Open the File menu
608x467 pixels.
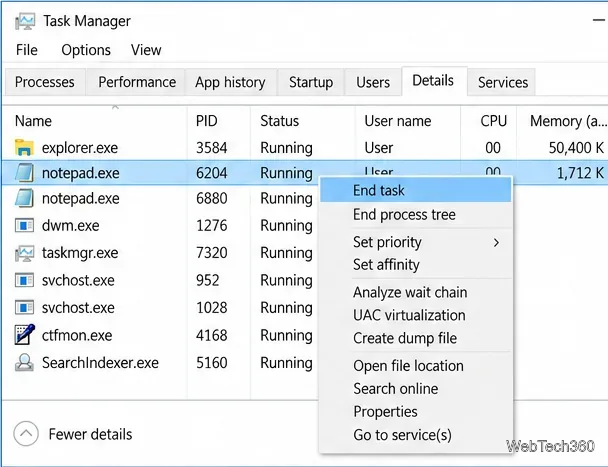pos(27,50)
